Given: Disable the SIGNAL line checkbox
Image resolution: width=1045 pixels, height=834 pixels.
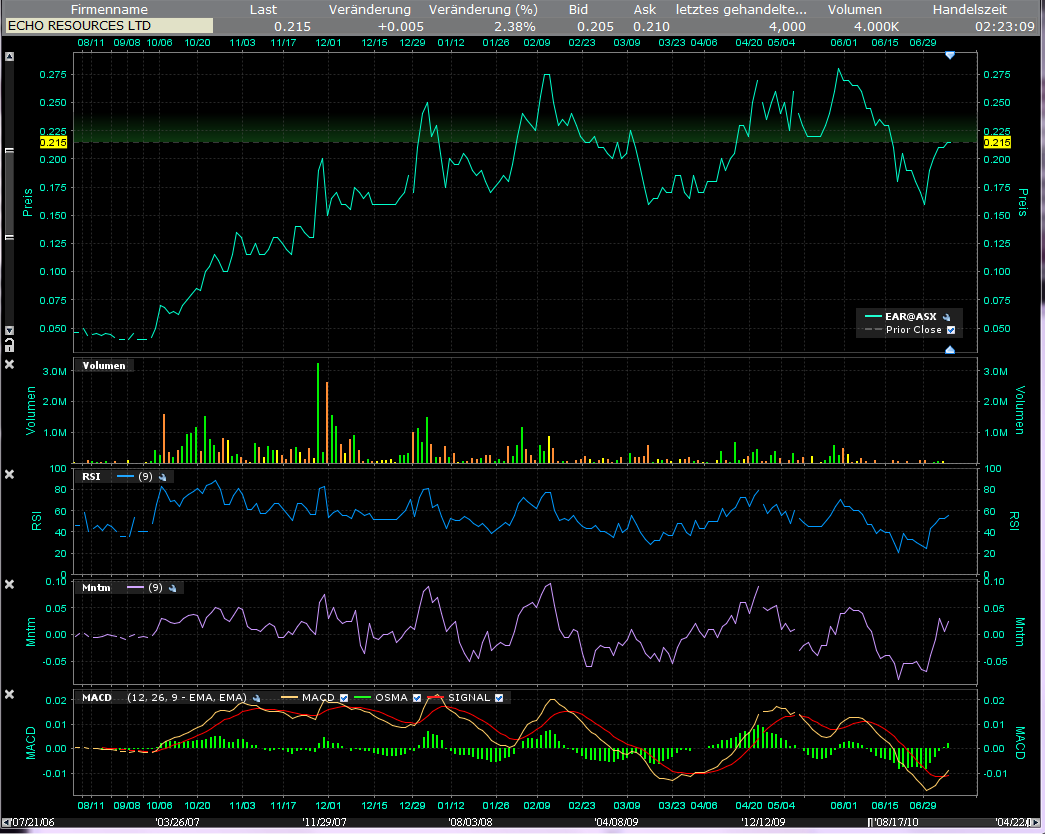Looking at the screenshot, I should (498, 698).
